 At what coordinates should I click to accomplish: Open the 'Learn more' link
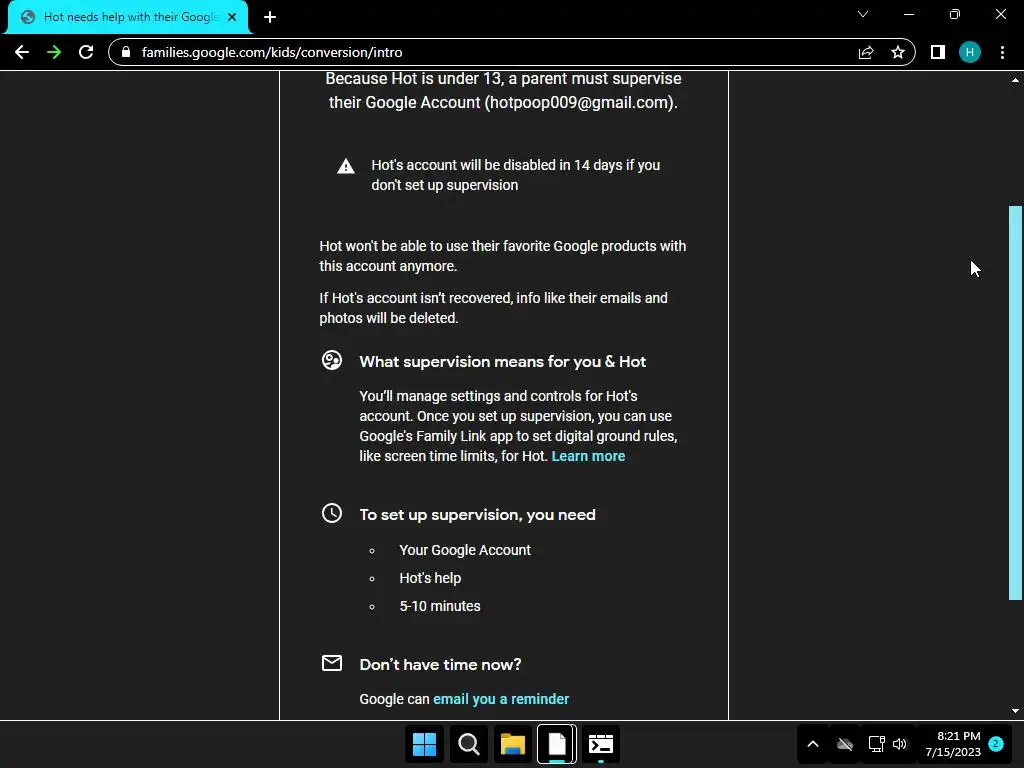click(x=588, y=456)
